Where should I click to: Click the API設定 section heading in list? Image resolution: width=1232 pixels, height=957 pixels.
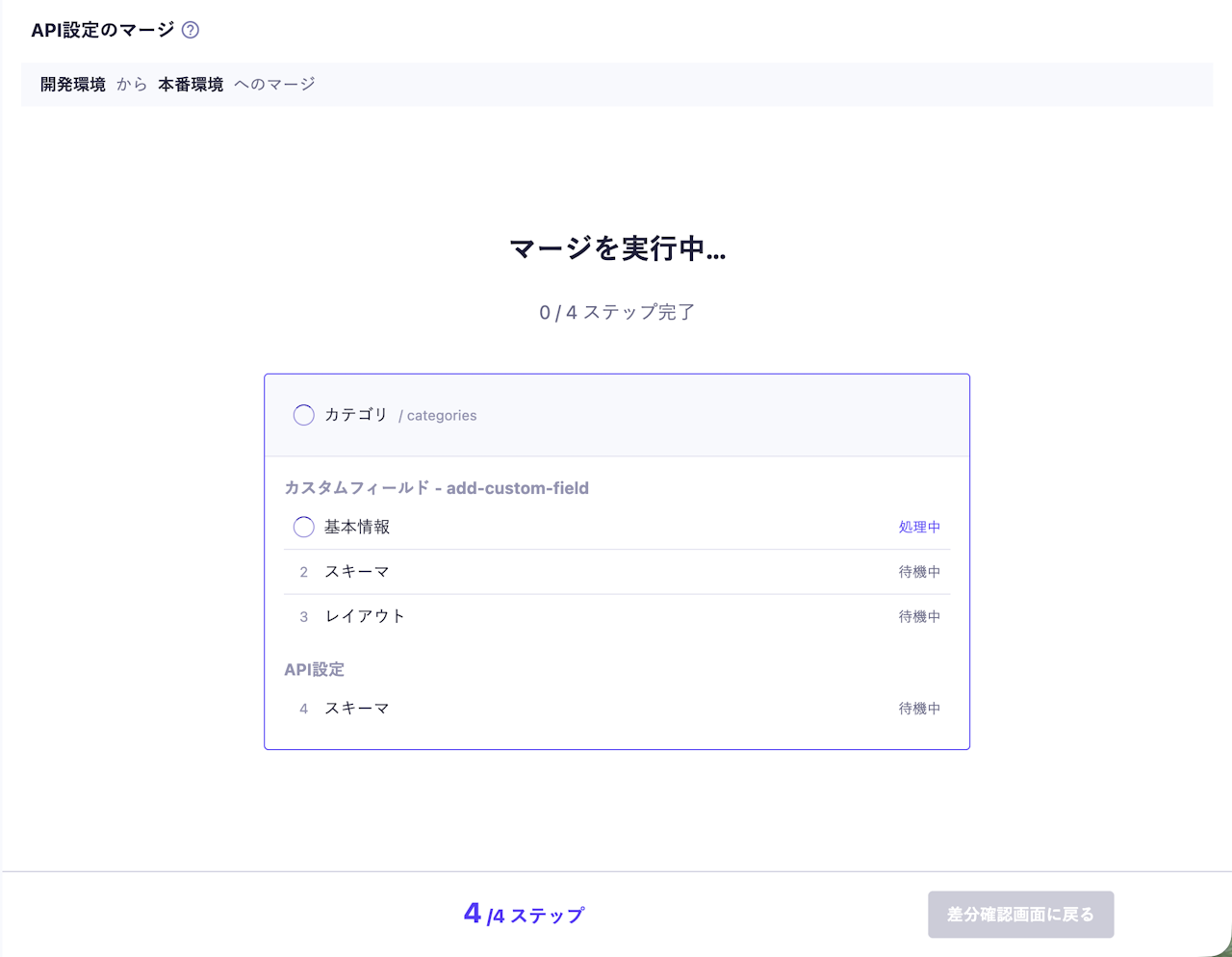tap(314, 669)
